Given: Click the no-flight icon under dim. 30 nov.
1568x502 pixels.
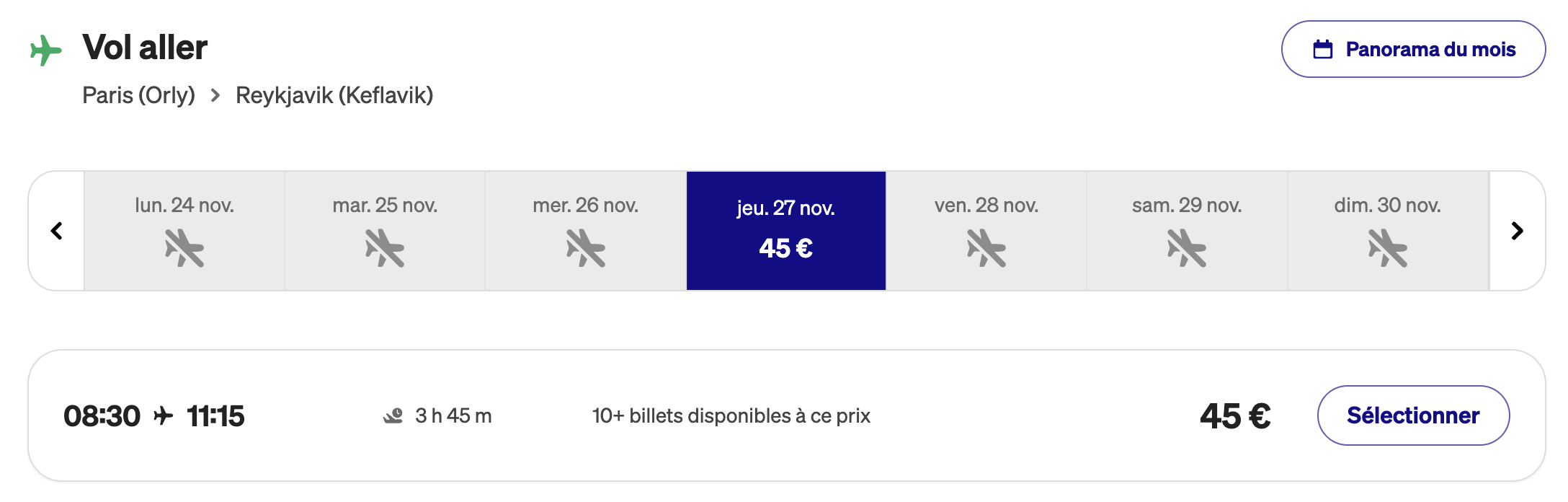Looking at the screenshot, I should pyautogui.click(x=1387, y=248).
